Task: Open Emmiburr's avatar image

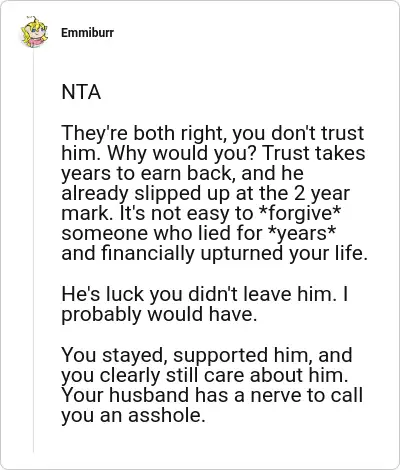Action: pyautogui.click(x=34, y=32)
